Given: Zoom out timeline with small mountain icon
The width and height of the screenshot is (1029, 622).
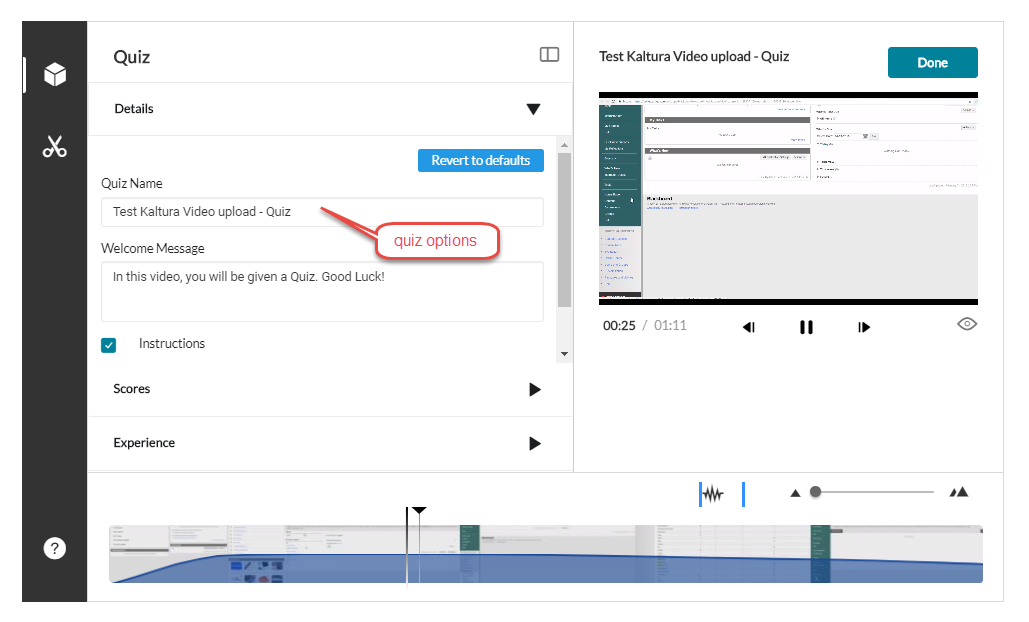Looking at the screenshot, I should click(x=796, y=492).
